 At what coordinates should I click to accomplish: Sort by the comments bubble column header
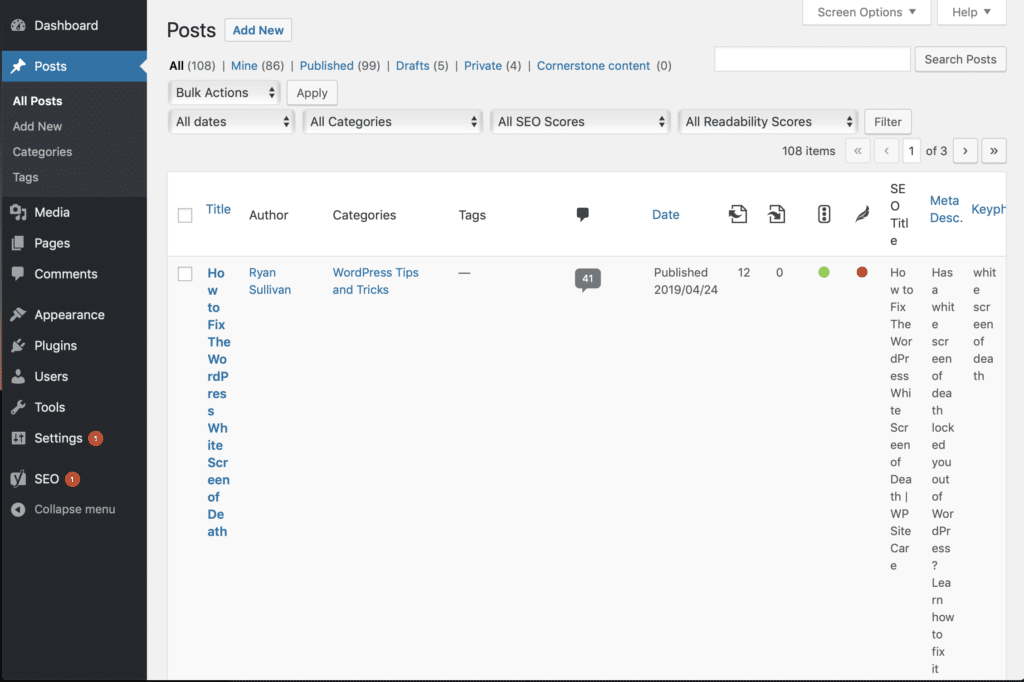[x=583, y=214]
